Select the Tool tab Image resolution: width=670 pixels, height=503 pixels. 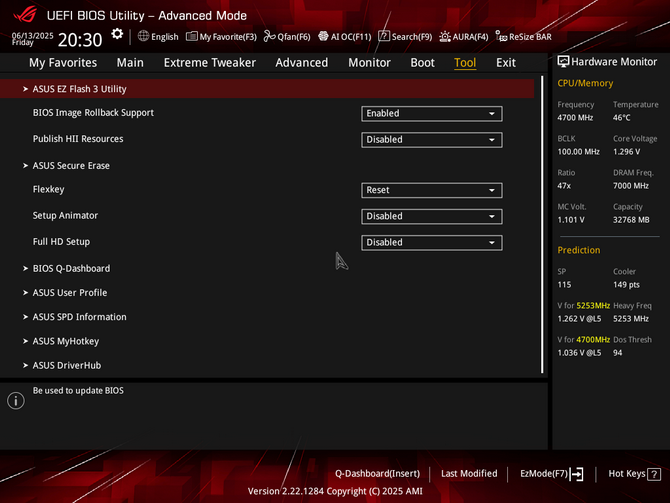tap(465, 63)
